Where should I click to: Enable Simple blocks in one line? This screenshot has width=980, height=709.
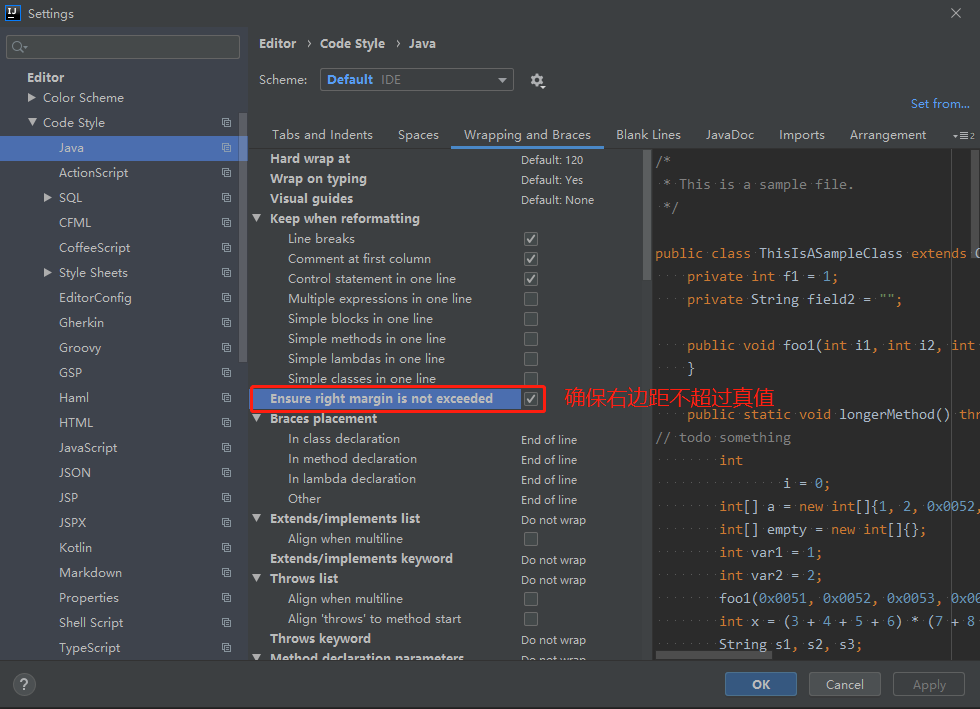[x=531, y=319]
